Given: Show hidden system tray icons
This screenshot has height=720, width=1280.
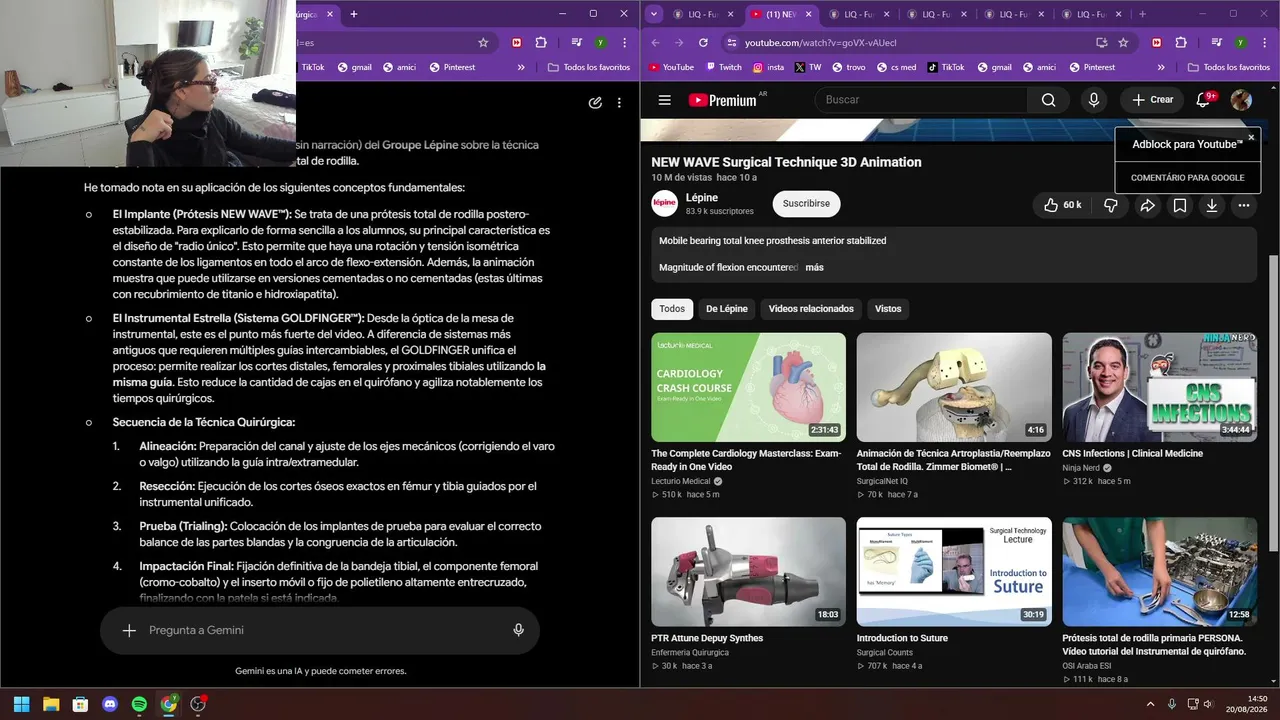Looking at the screenshot, I should pyautogui.click(x=1150, y=704).
